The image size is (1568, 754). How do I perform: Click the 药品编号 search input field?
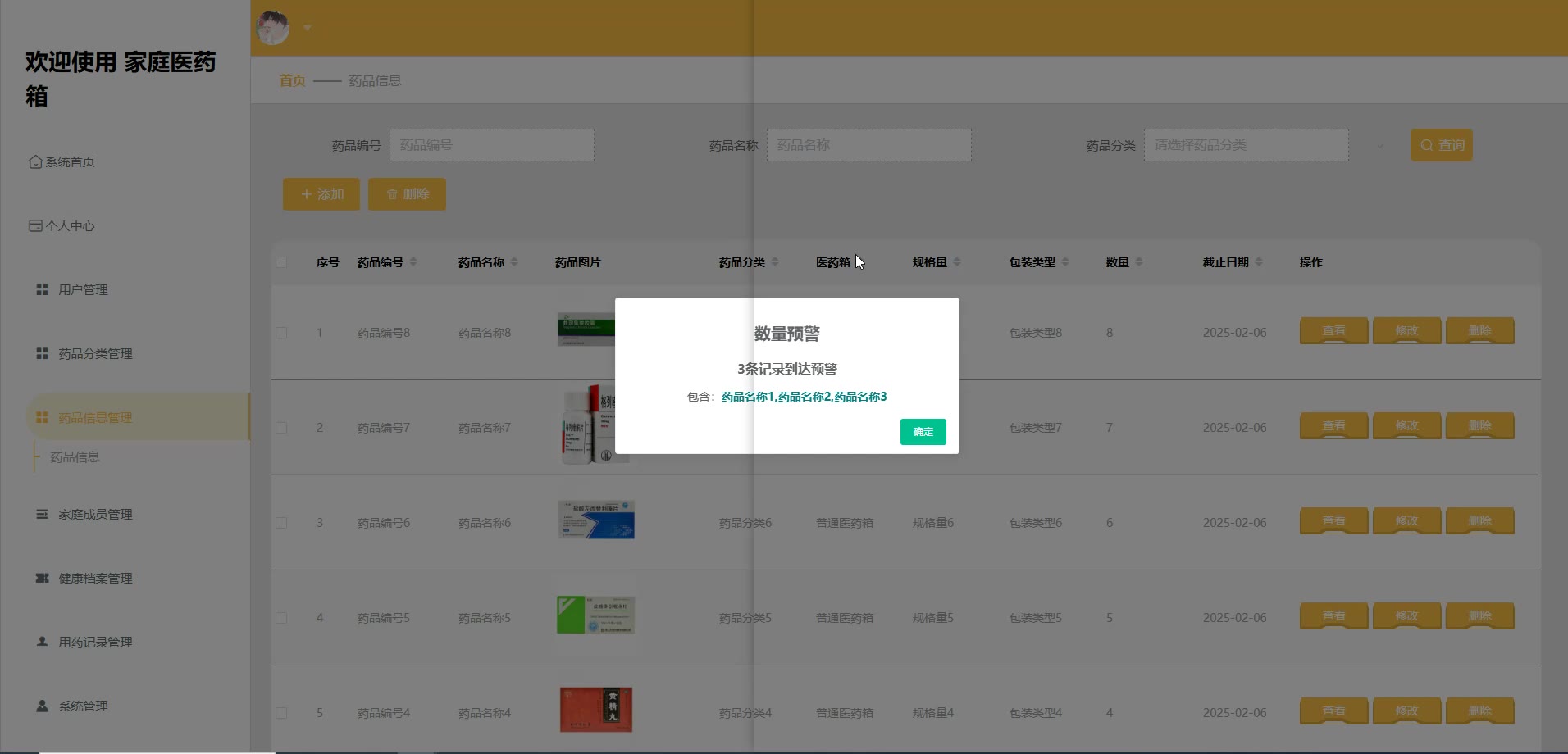tap(491, 145)
